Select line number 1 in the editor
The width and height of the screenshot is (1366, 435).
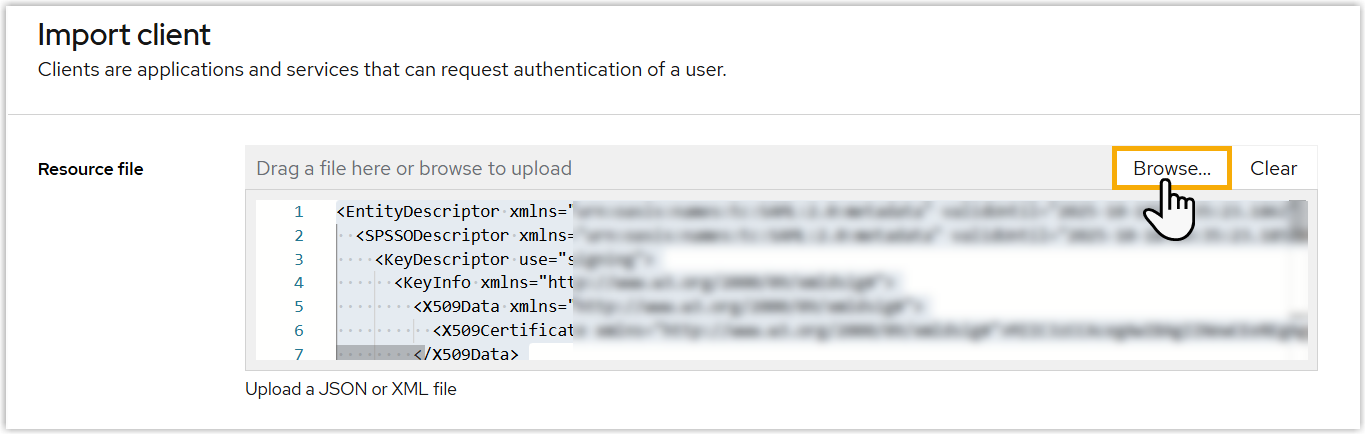(x=299, y=212)
